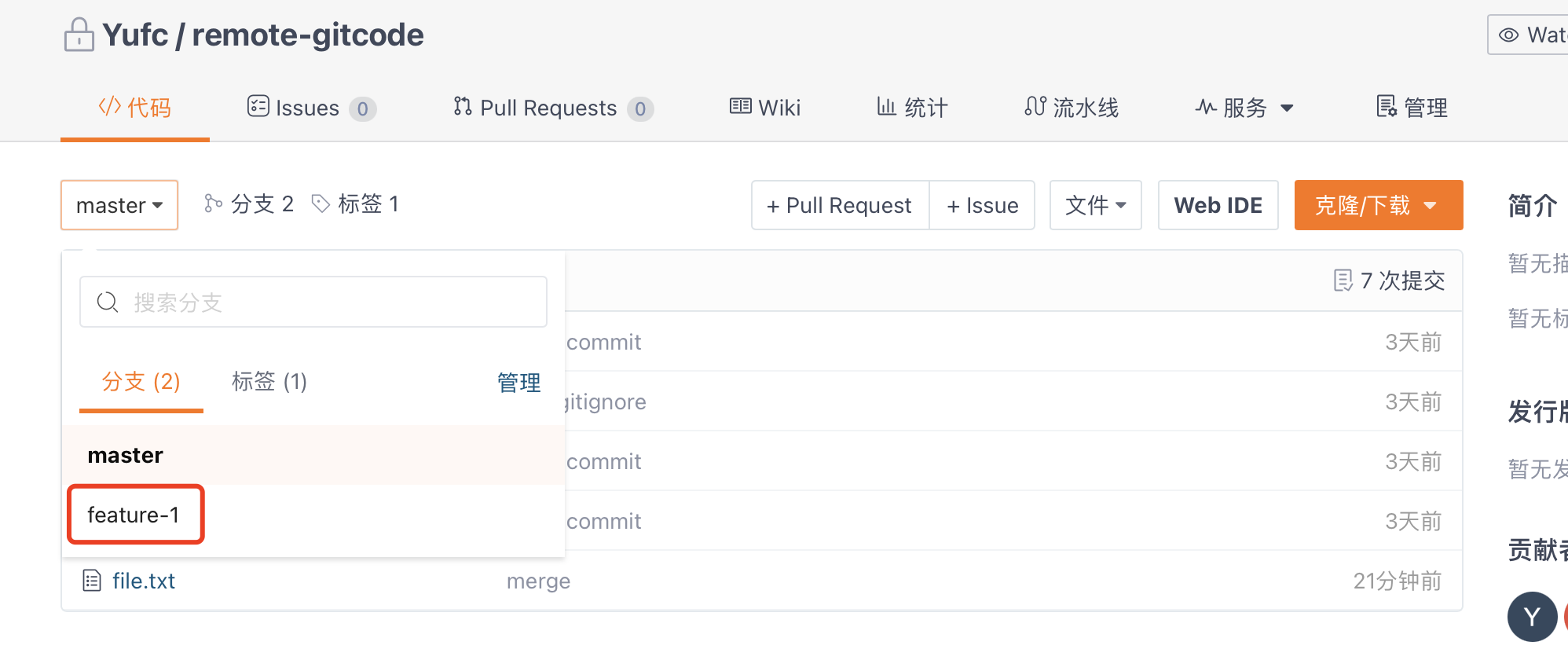The width and height of the screenshot is (1568, 649).
Task: Click the Wiki book icon
Action: click(740, 106)
